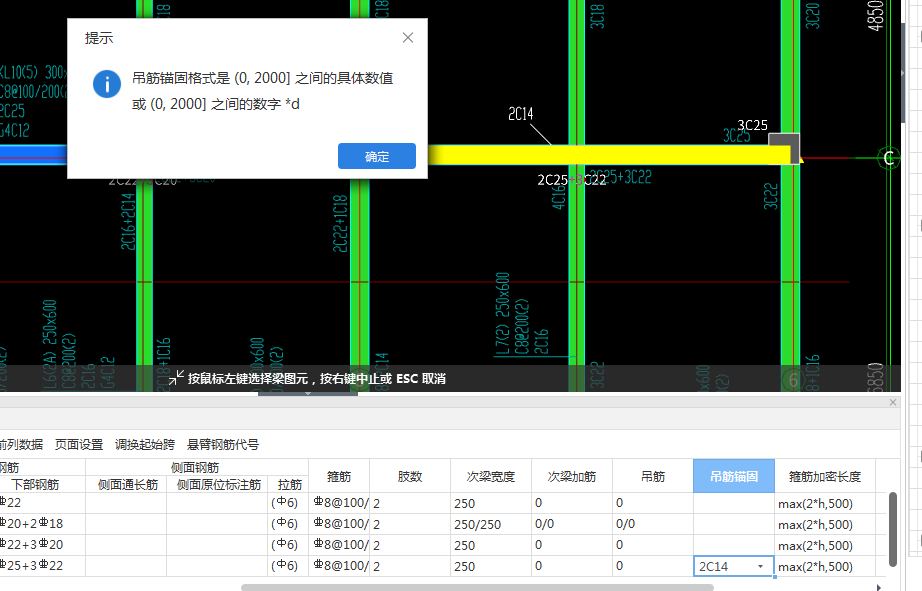Click the 侧面通长筋 column header
The image size is (922, 591).
click(x=127, y=485)
